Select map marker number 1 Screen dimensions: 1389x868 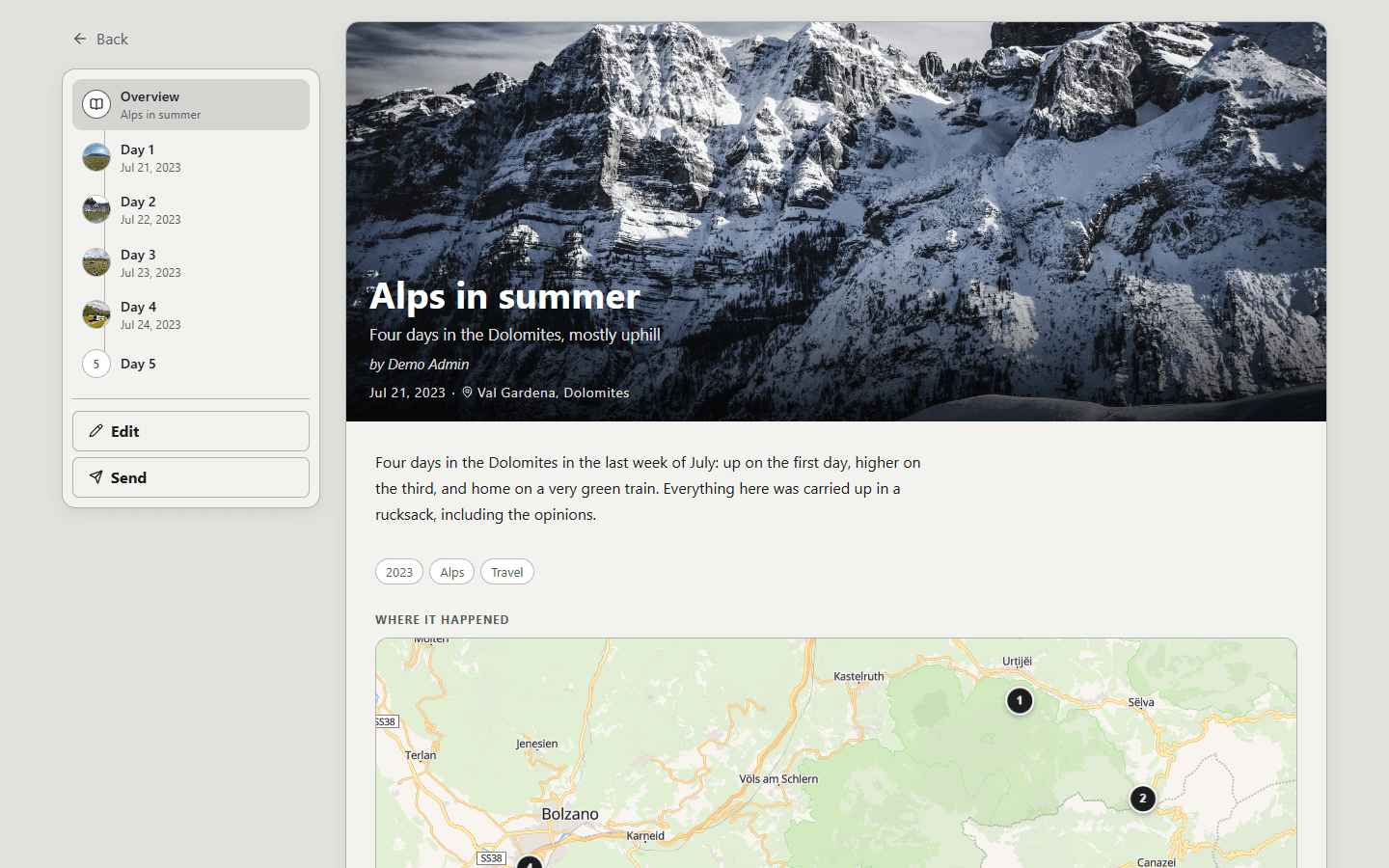tap(1020, 700)
